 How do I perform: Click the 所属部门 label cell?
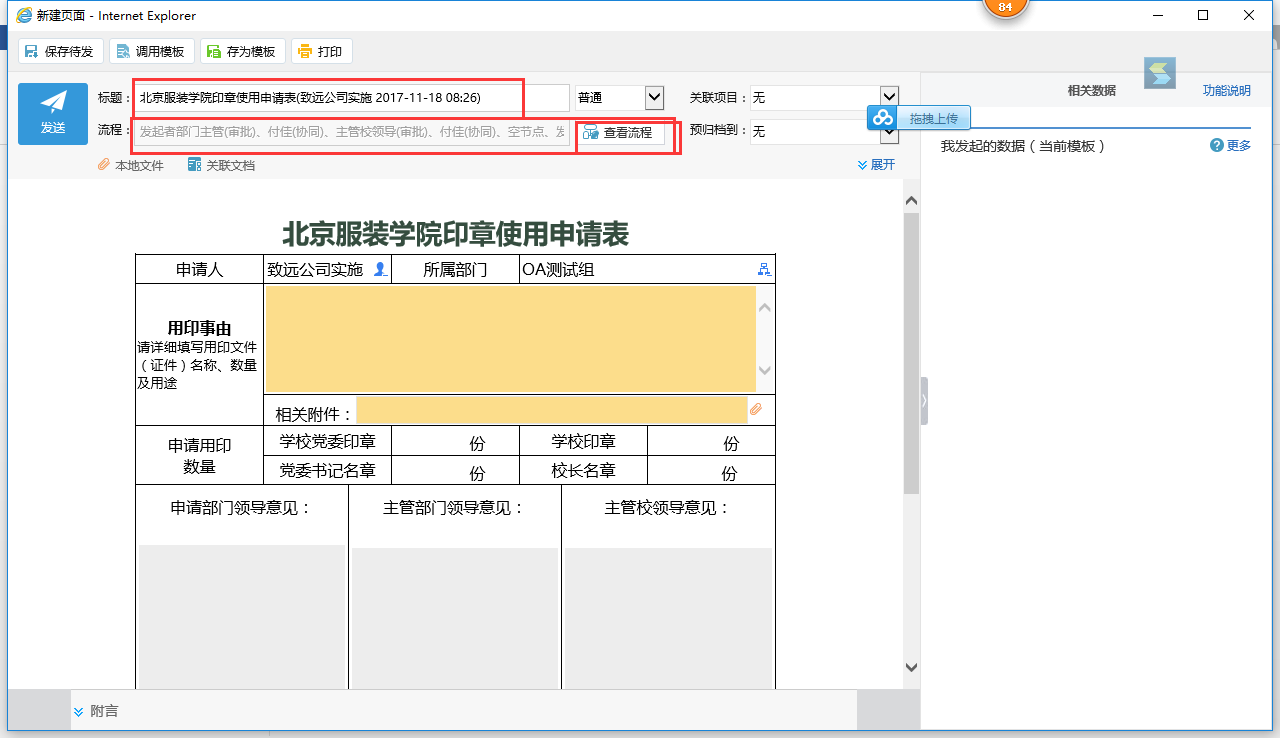pos(455,270)
